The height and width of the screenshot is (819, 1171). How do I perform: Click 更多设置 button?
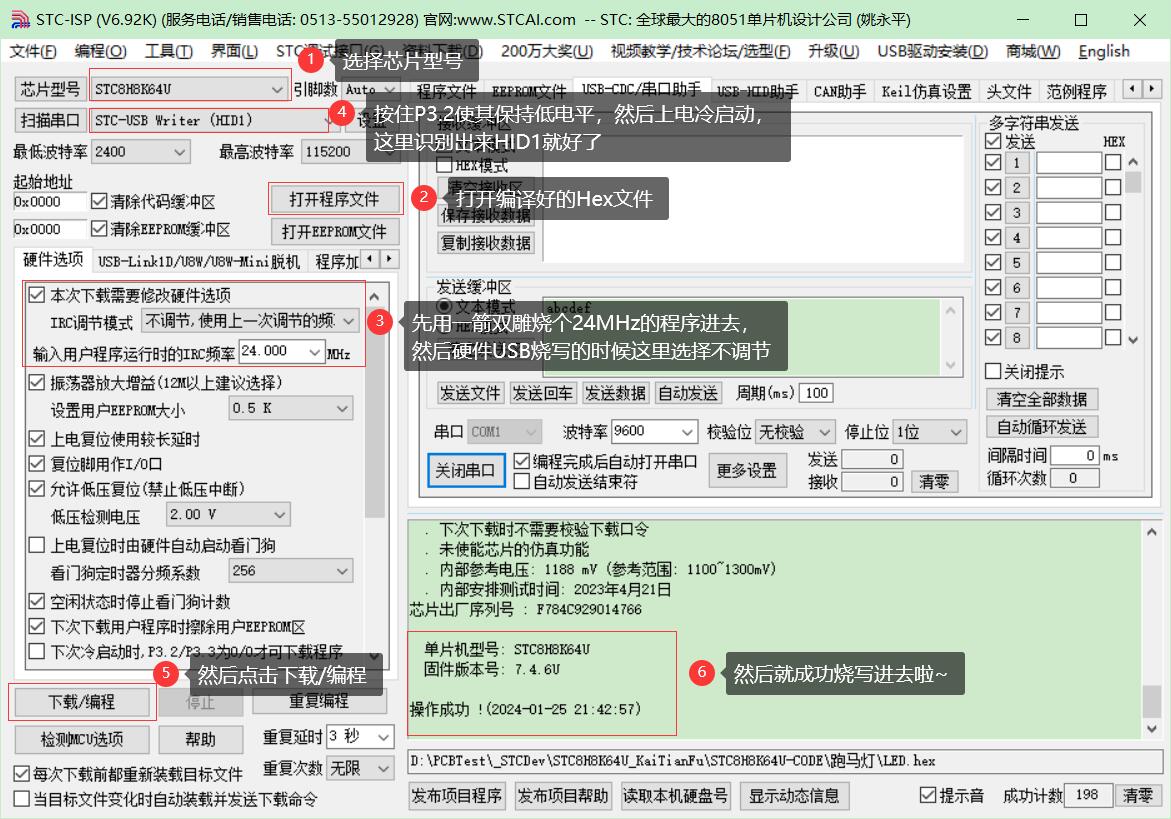[747, 470]
